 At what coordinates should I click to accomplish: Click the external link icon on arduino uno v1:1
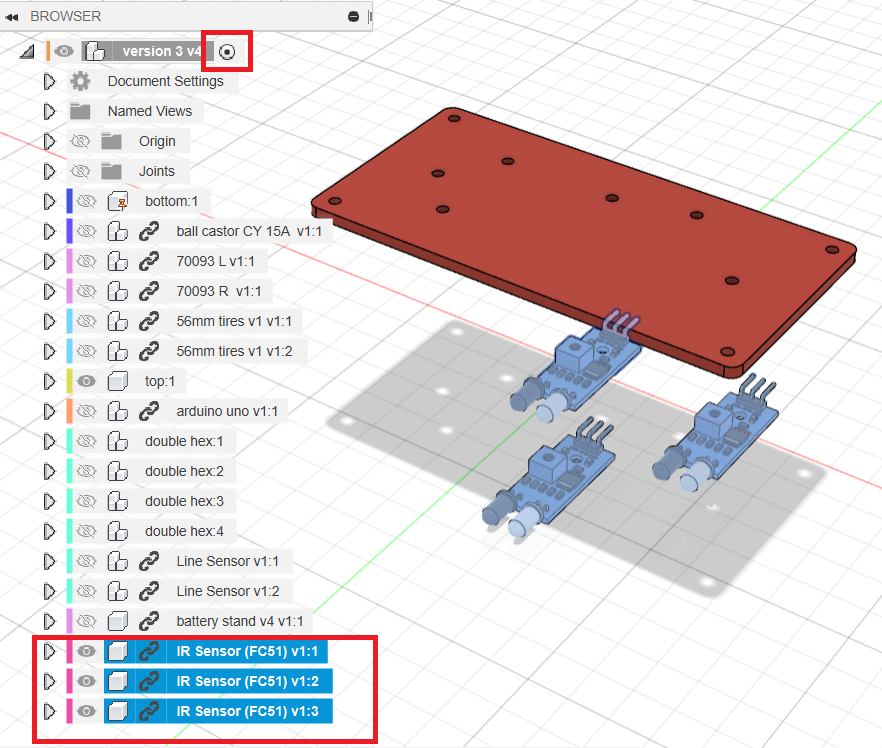point(148,410)
